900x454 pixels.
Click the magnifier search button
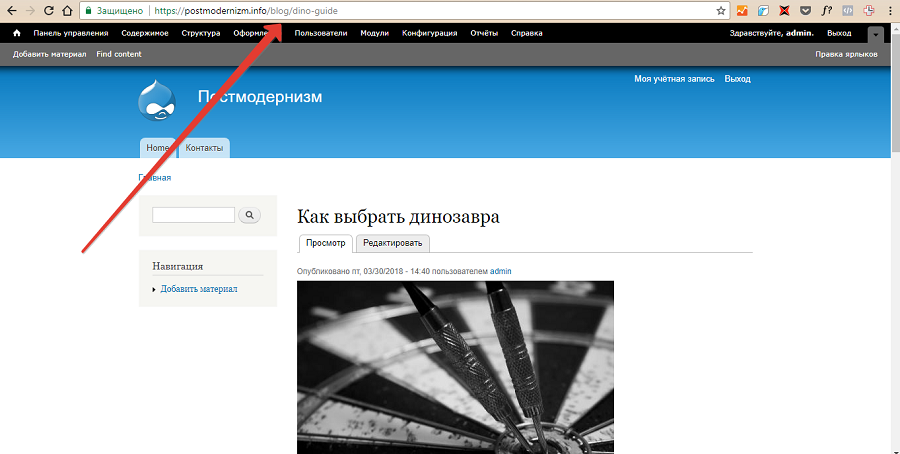[249, 215]
